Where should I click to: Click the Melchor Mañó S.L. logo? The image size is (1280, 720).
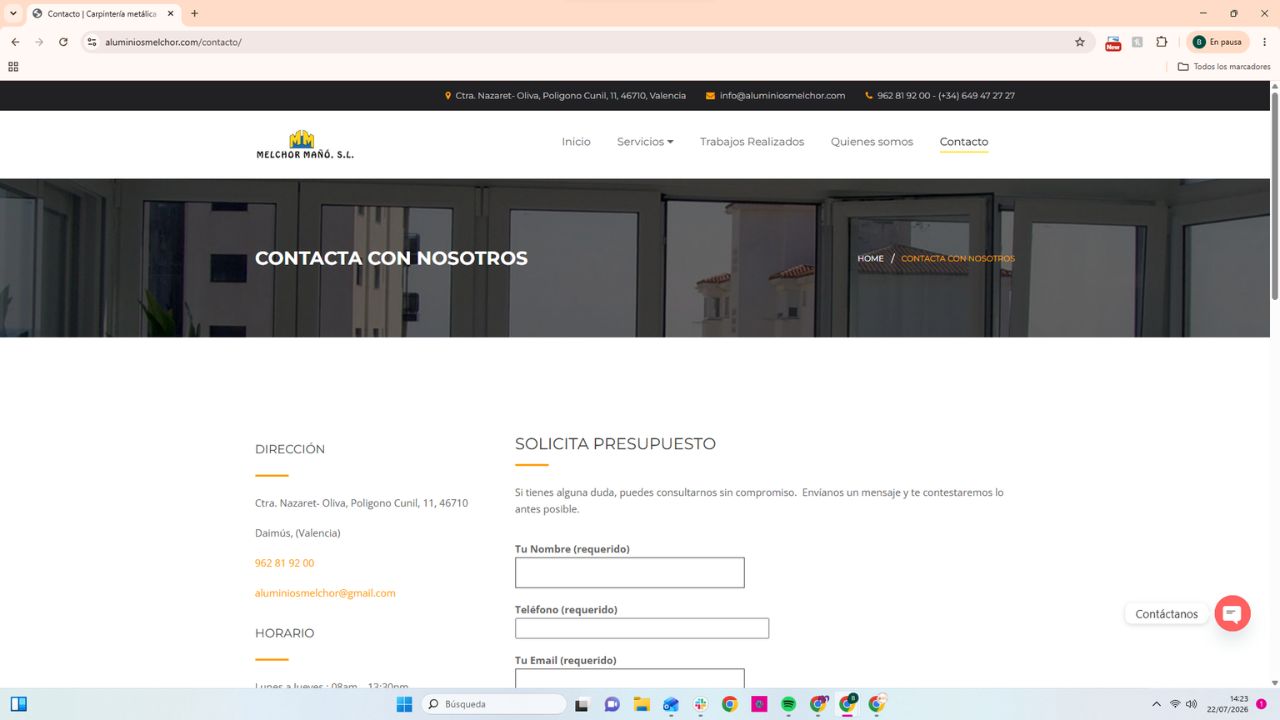pos(305,144)
